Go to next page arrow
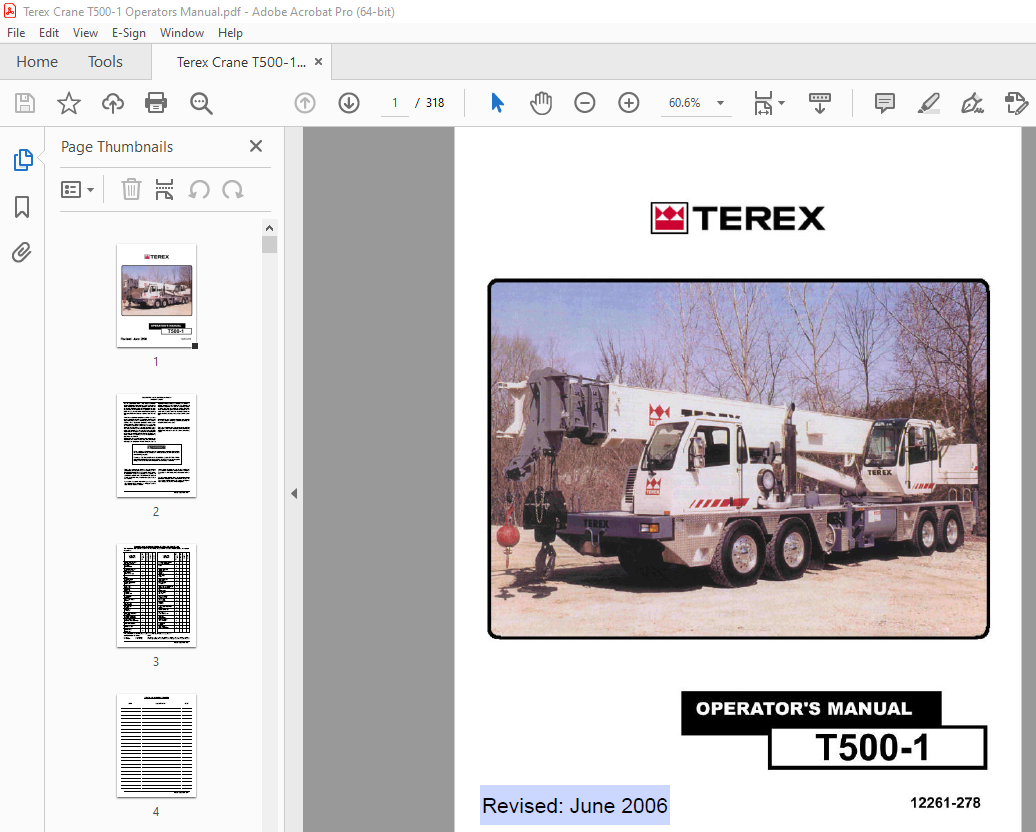 point(349,103)
